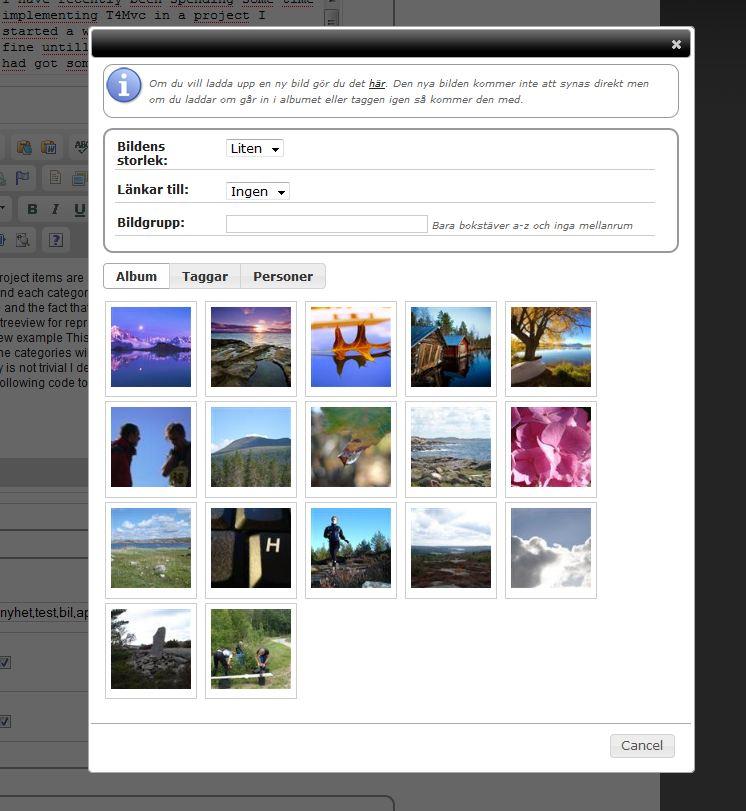Open the Bildens storlek dropdown showing Liten
The width and height of the screenshot is (746, 811).
point(255,148)
